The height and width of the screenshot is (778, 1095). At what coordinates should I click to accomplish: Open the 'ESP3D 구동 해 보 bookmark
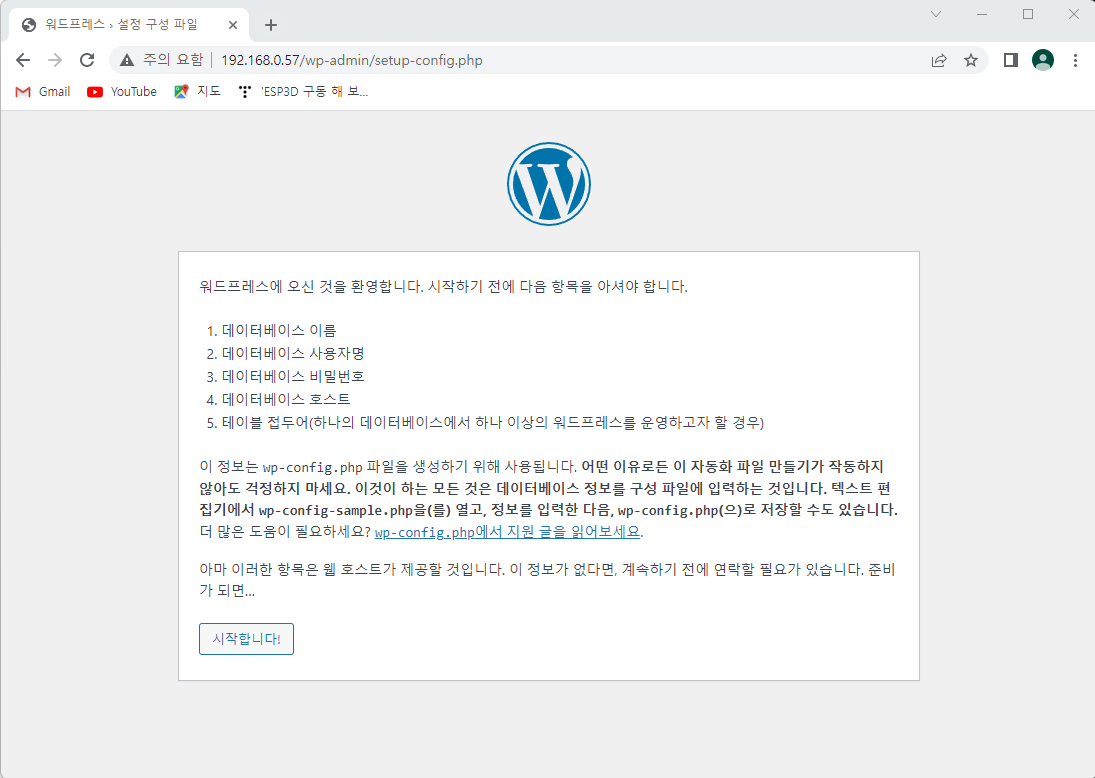pyautogui.click(x=303, y=91)
